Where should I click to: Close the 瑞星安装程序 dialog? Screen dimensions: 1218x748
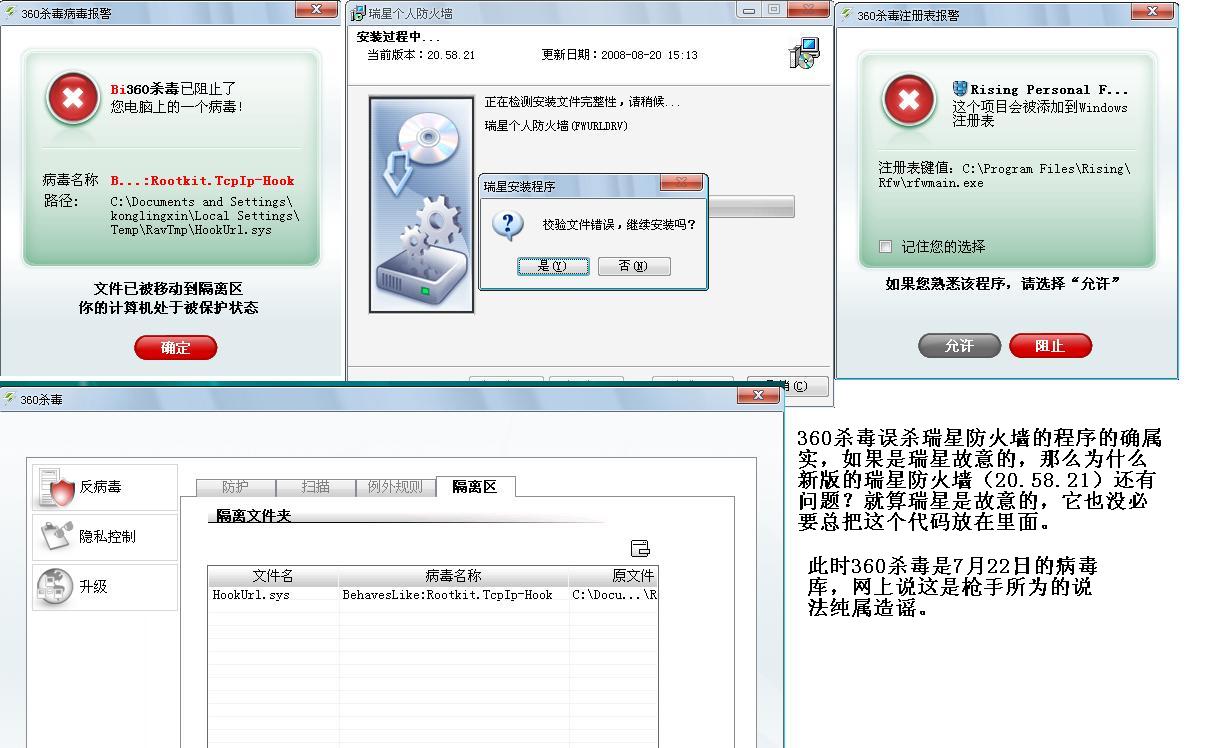tap(681, 183)
